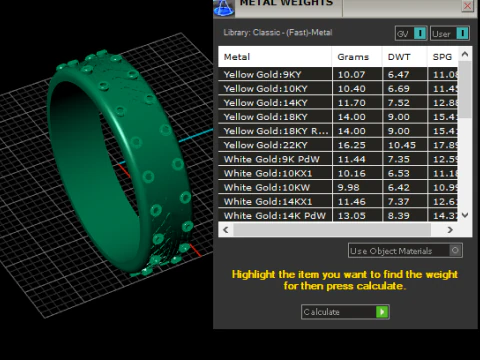
Task: Toggle the GV library switch
Action: click(411, 33)
